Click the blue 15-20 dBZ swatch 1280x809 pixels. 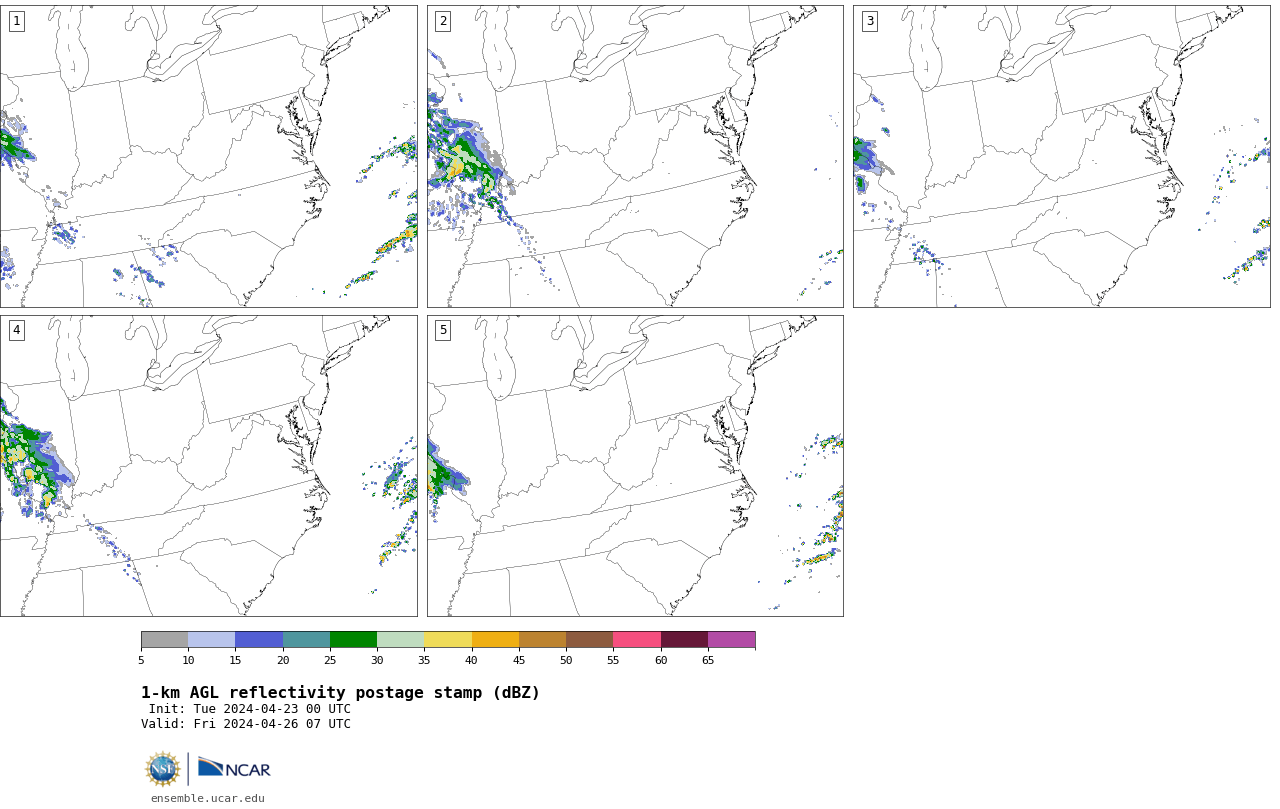[x=259, y=640]
